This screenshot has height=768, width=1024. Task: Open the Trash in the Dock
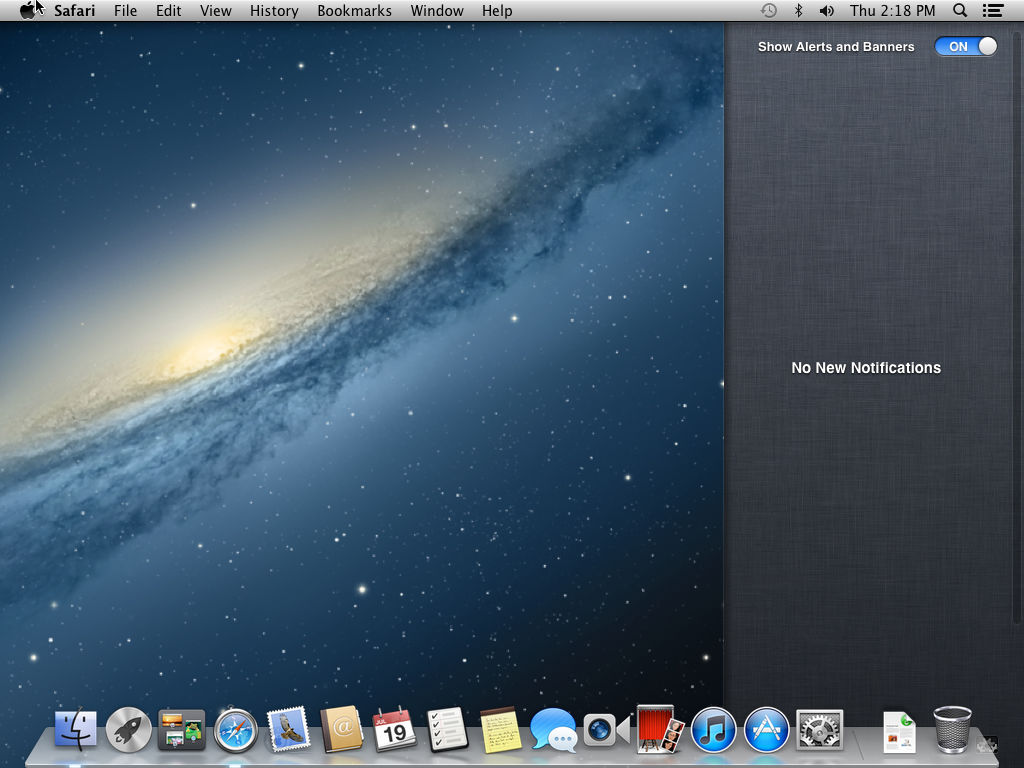[952, 730]
